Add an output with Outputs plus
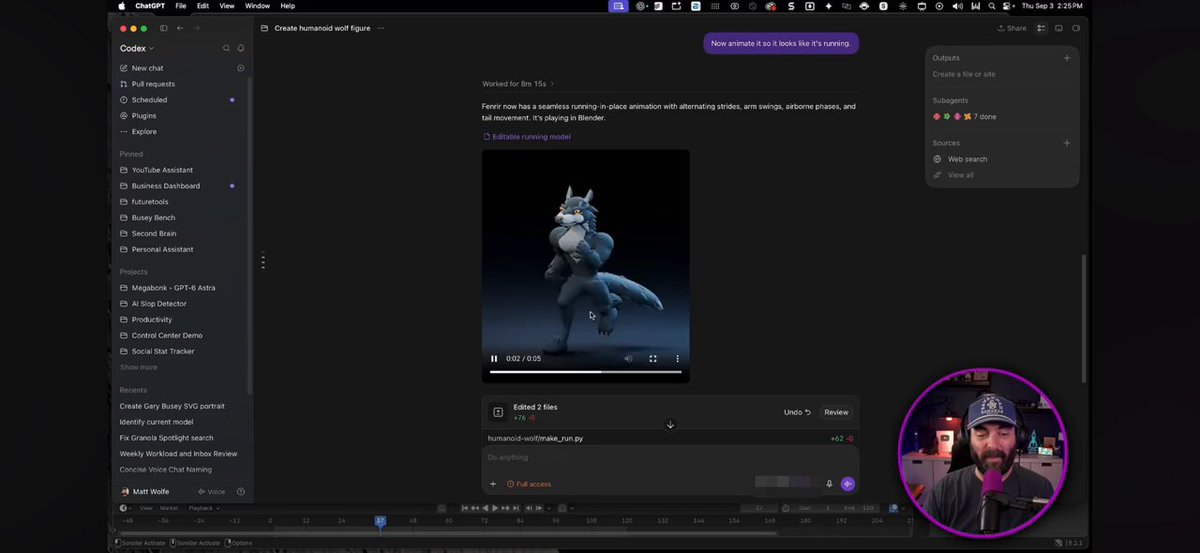This screenshot has height=553, width=1200. tap(1067, 58)
